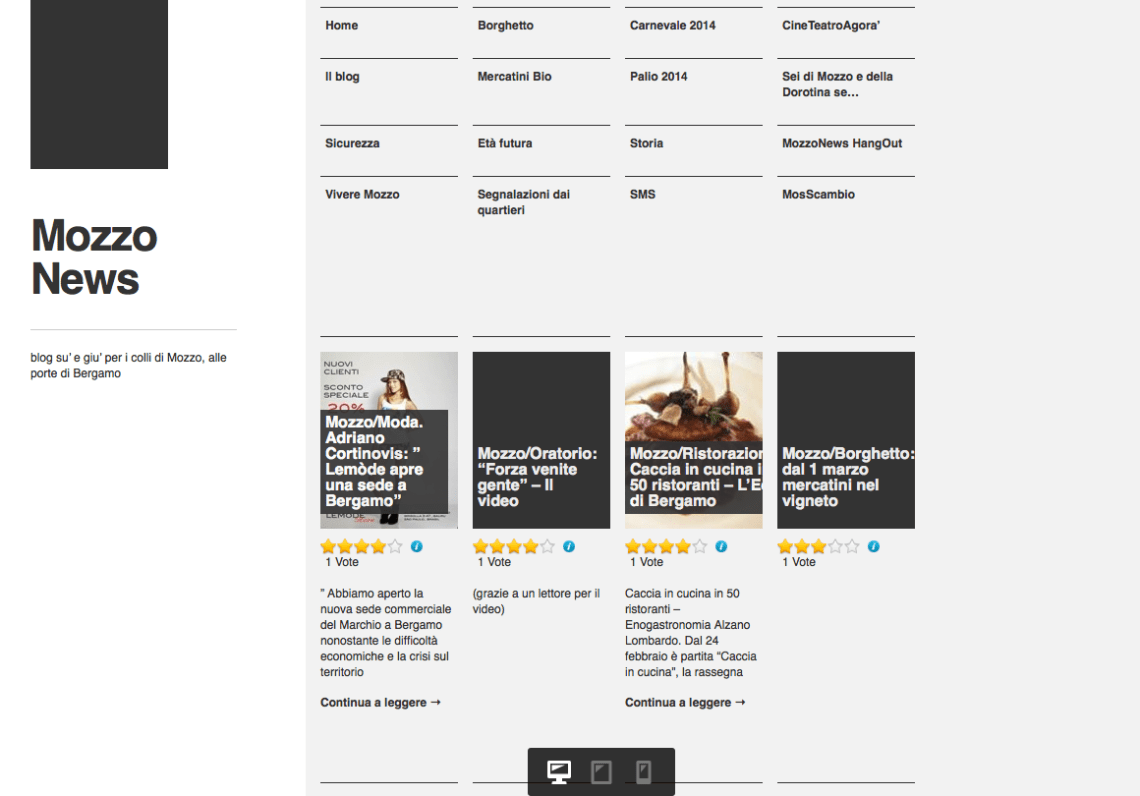Rate Mozzo/Moda post five stars

tap(395, 547)
